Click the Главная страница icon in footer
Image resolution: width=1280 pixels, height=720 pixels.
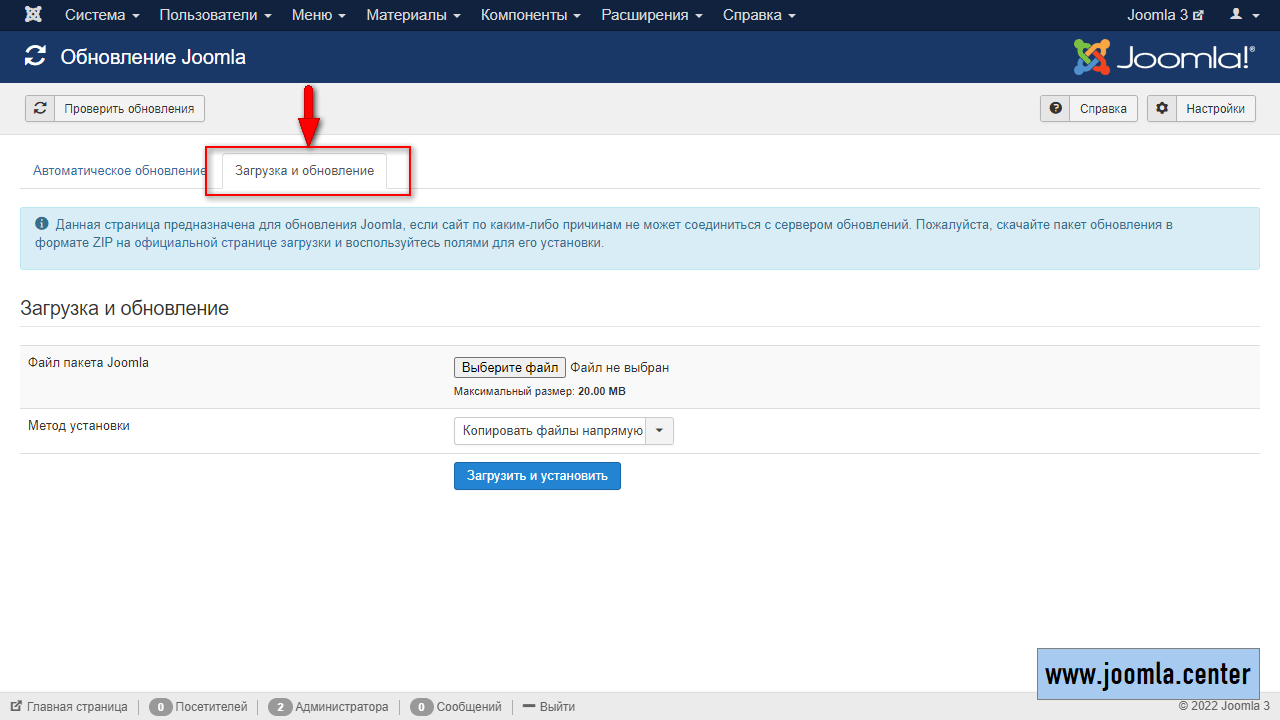(x=17, y=707)
